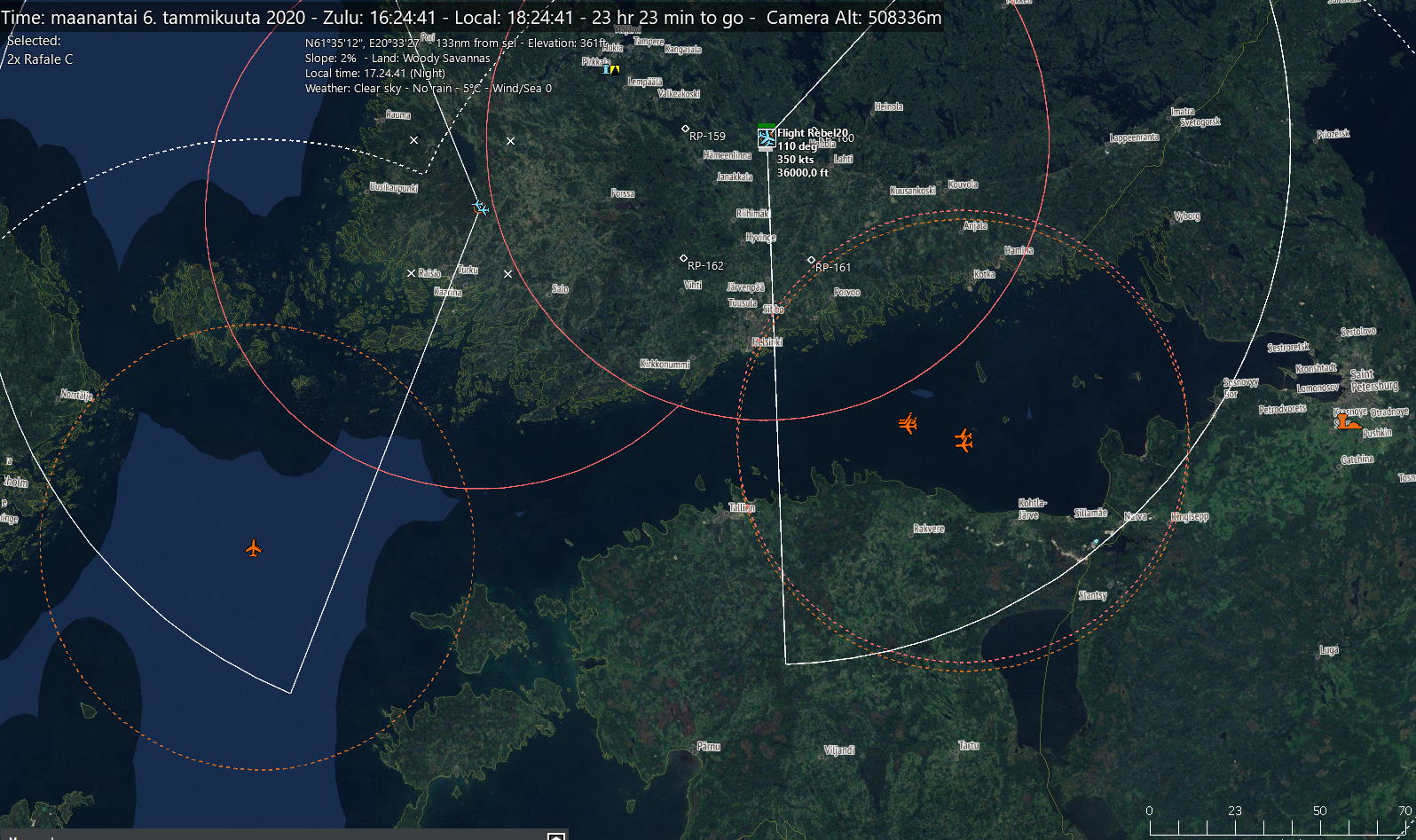Click the blue facility icon near Pirkkala
Image resolution: width=1416 pixels, height=840 pixels.
(607, 69)
